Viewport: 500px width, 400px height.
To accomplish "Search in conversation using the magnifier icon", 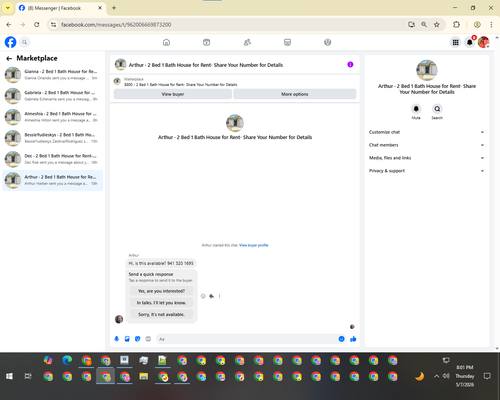I will 437,109.
